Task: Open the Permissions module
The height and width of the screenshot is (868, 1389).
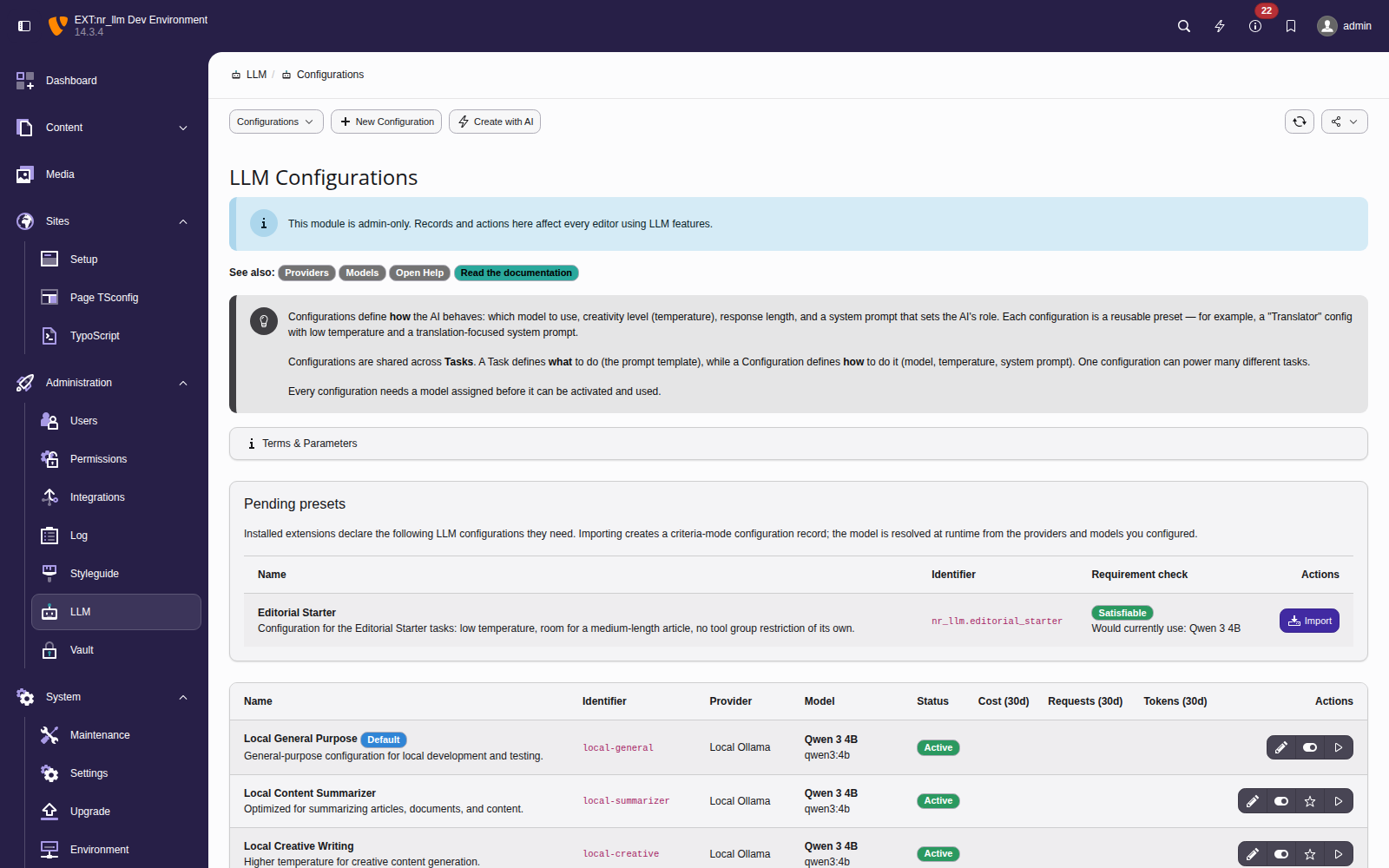Action: click(x=116, y=459)
